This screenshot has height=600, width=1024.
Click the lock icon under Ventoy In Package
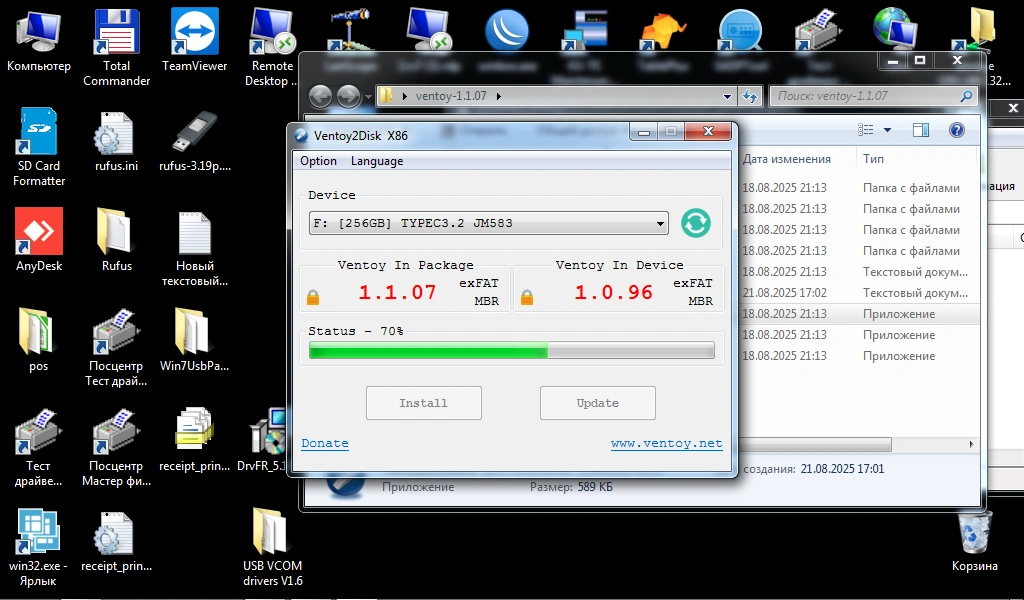(313, 298)
